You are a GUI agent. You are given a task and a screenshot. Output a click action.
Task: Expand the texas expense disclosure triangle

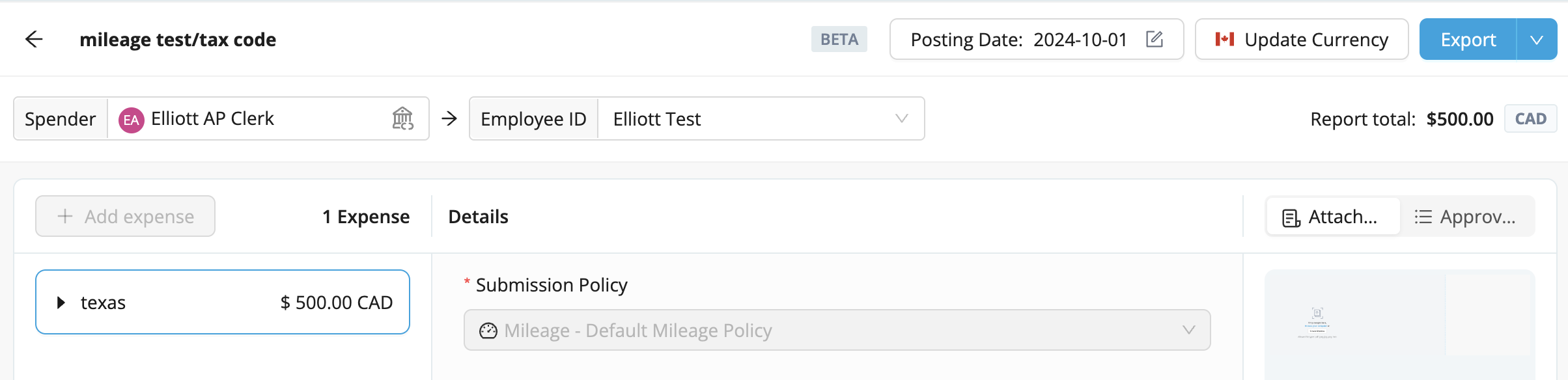click(x=61, y=303)
